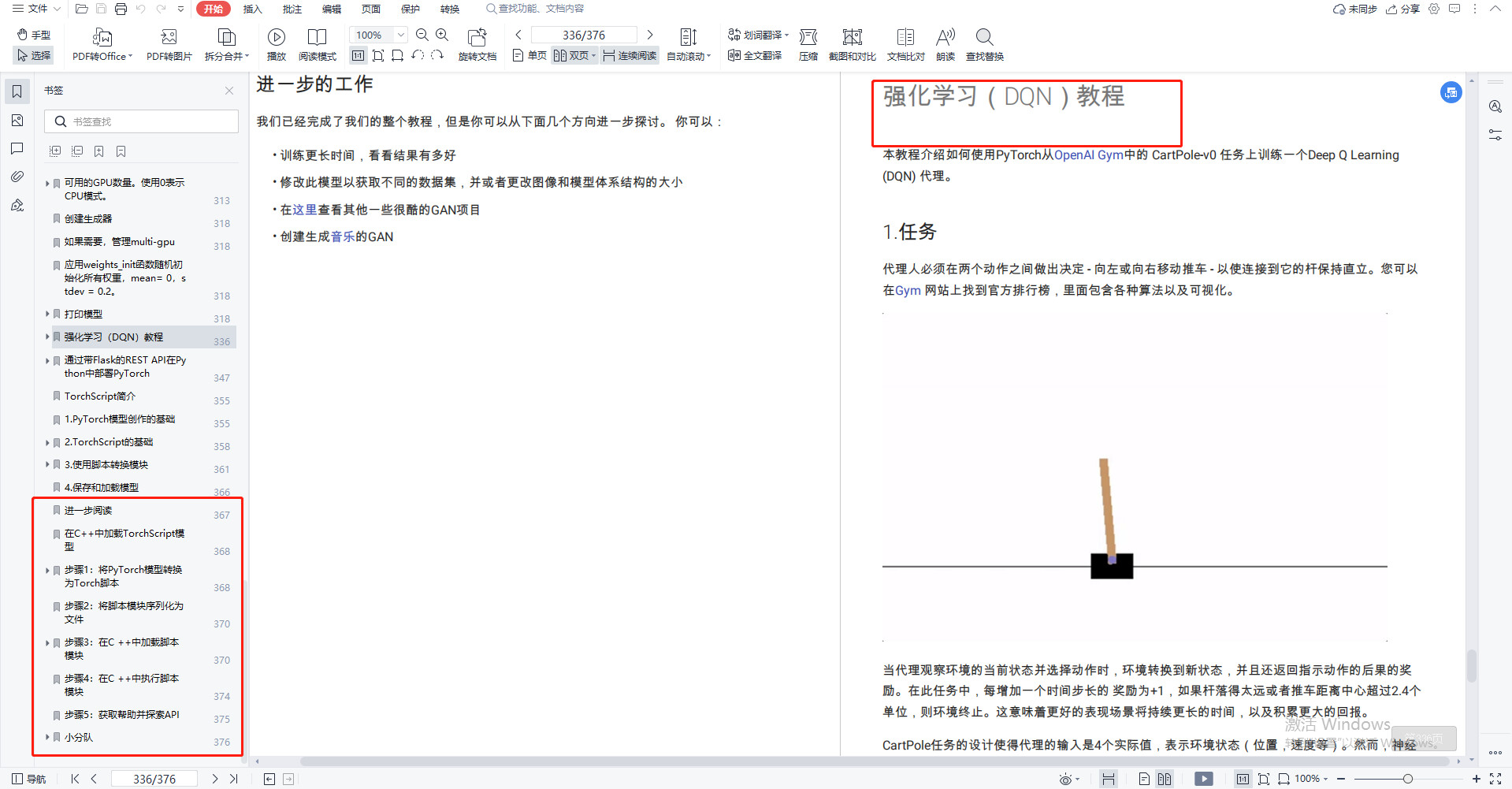The width and height of the screenshot is (1512, 789).
Task: Expand the 2.TorchScript的基础 bookmark
Action: click(x=47, y=442)
